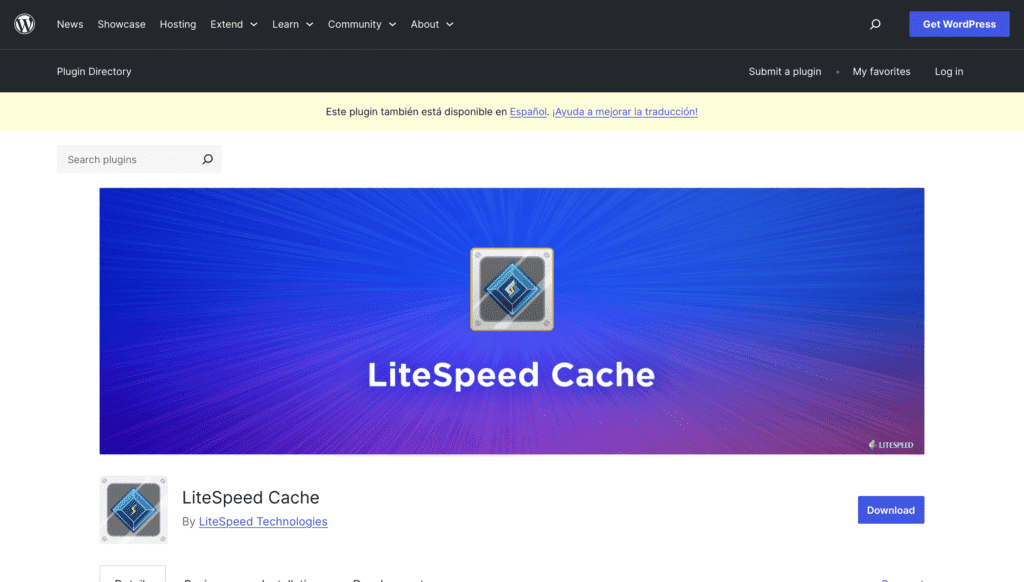Download the LiteSpeed Cache plugin
1024x582 pixels.
(890, 510)
